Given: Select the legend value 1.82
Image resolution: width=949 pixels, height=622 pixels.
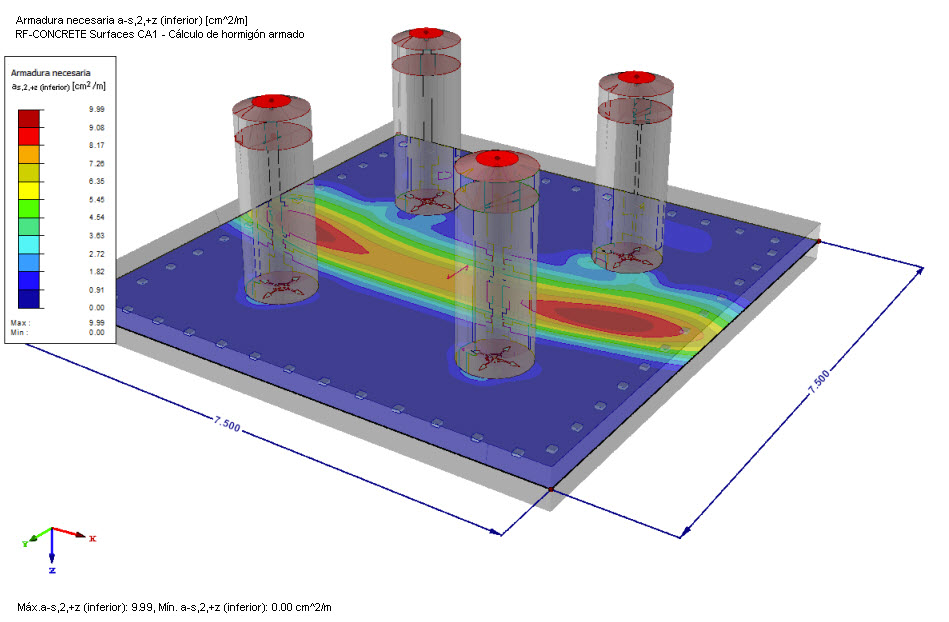Looking at the screenshot, I should [97, 272].
